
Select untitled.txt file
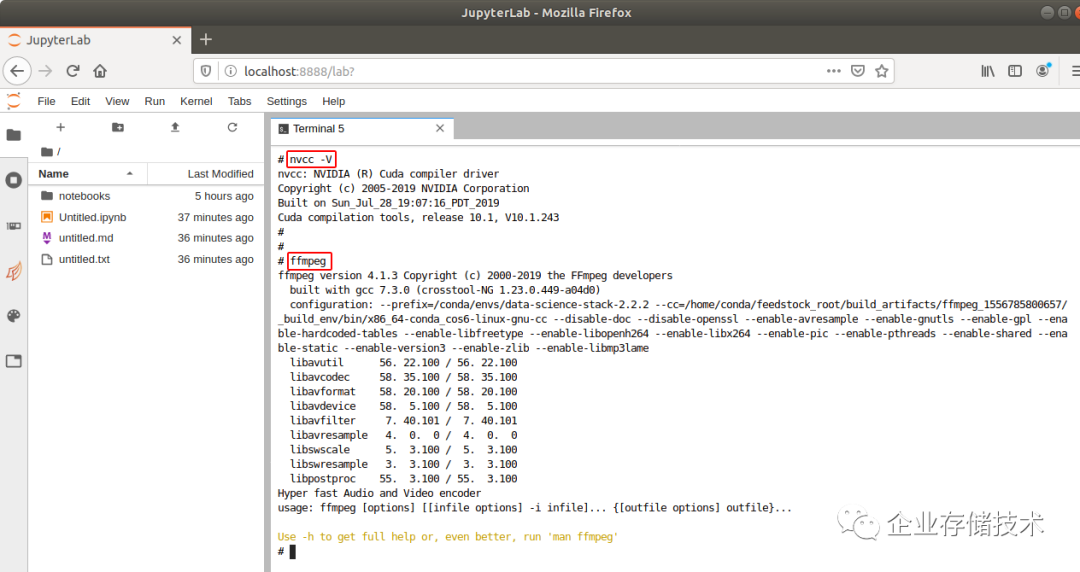[x=147, y=259]
